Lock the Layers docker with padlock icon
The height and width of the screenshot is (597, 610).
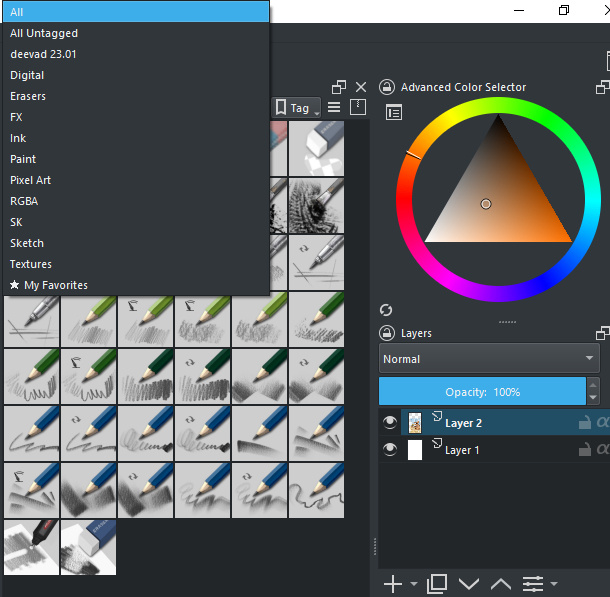[x=387, y=333]
